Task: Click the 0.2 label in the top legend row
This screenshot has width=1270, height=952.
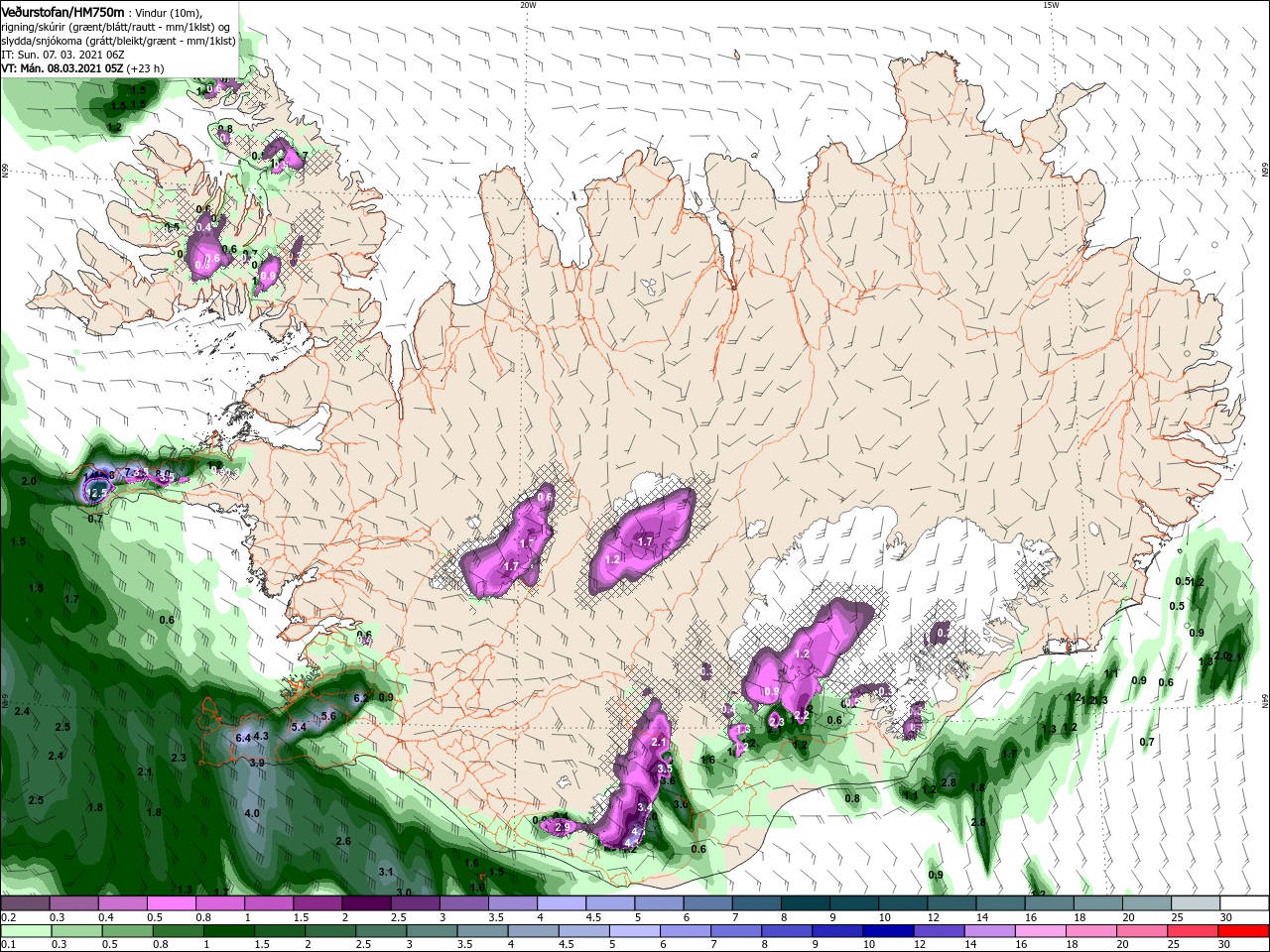Action: (x=8, y=917)
